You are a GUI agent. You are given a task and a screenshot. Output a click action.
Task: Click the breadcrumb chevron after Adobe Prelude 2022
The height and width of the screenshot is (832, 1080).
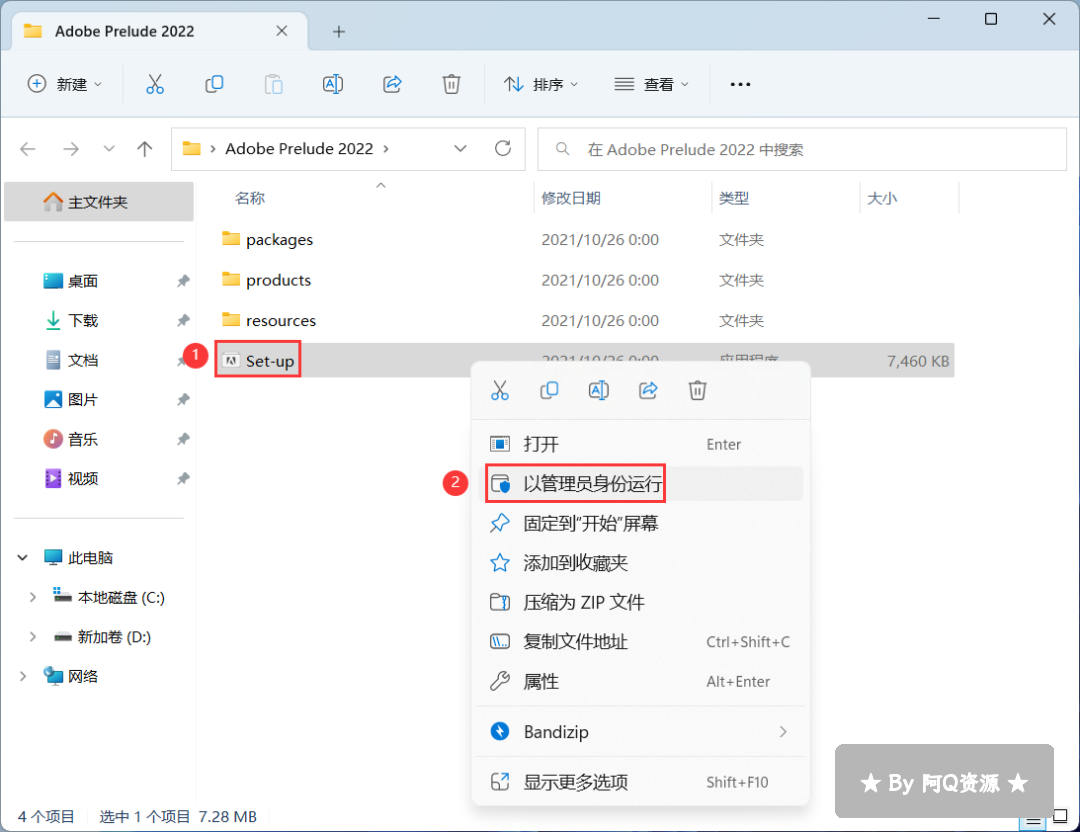386,149
